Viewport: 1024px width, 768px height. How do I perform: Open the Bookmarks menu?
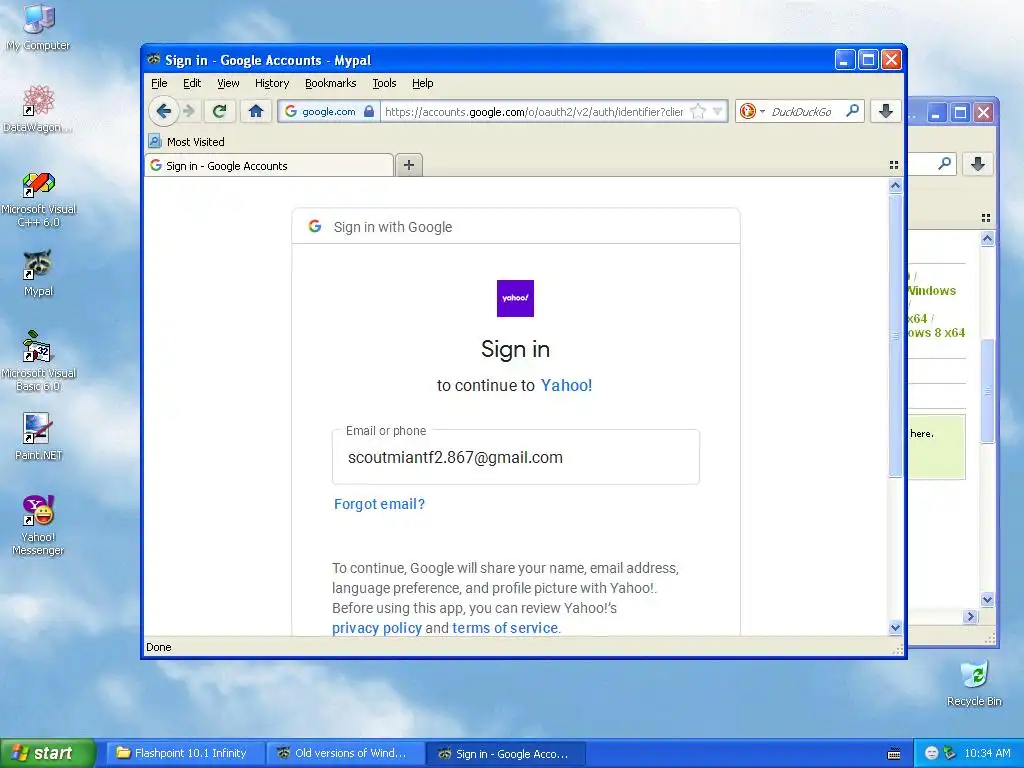pyautogui.click(x=330, y=83)
